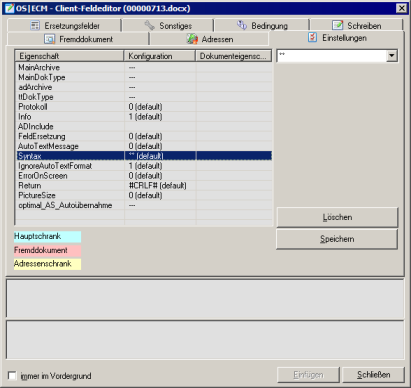Click the Einfügen button
411x388 pixels.
[x=308, y=375]
